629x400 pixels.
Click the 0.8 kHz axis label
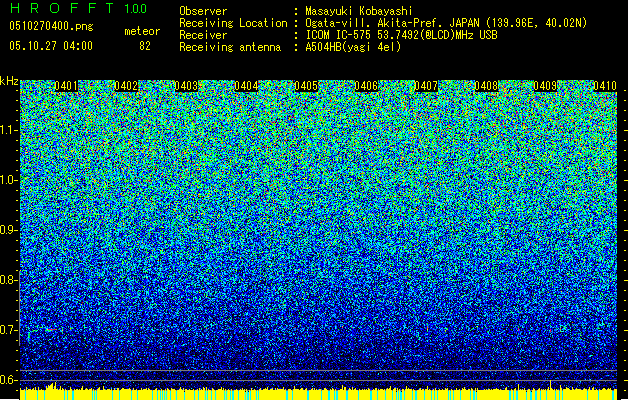[x=8, y=280]
